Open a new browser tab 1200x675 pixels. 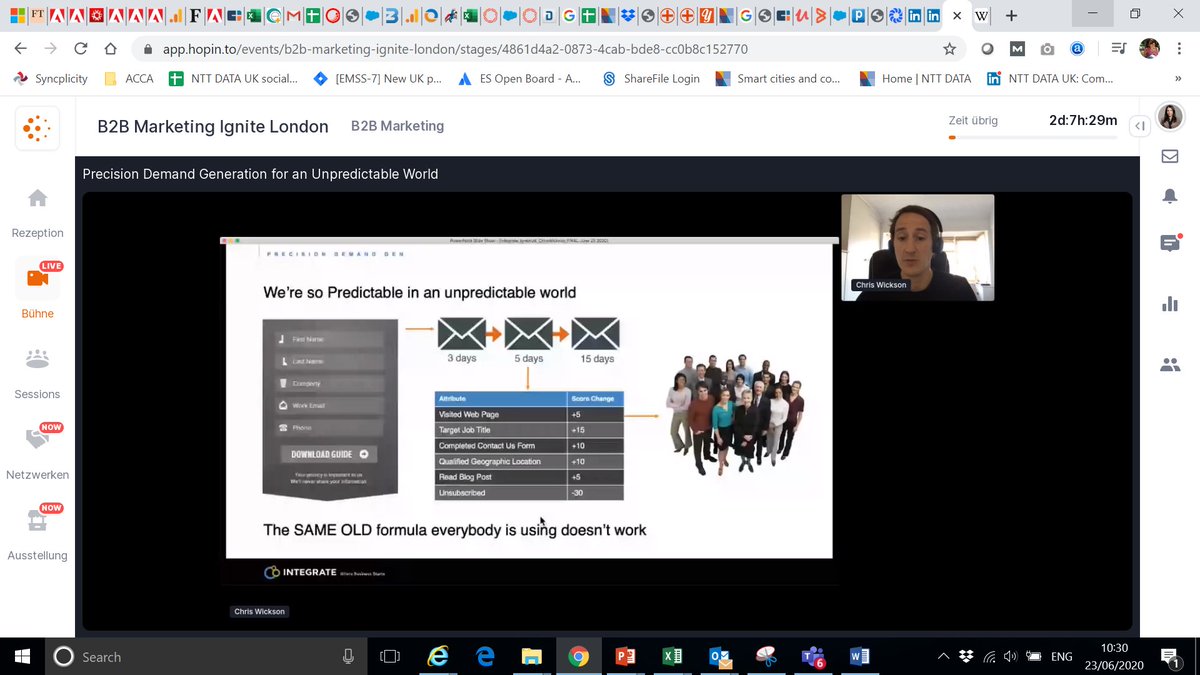(x=1011, y=16)
